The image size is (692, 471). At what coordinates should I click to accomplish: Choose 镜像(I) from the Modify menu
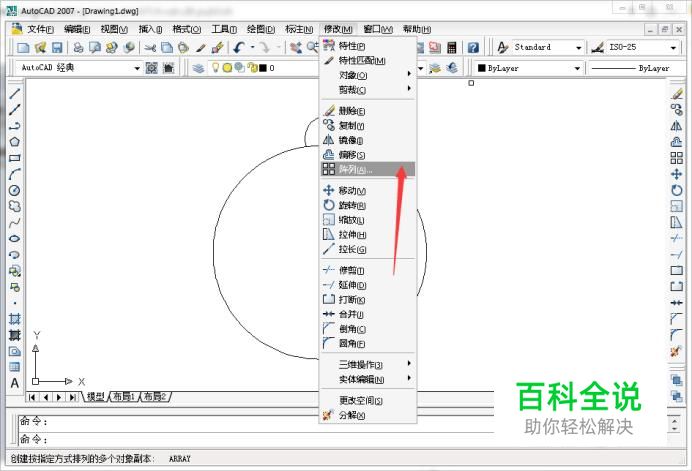(x=368, y=140)
